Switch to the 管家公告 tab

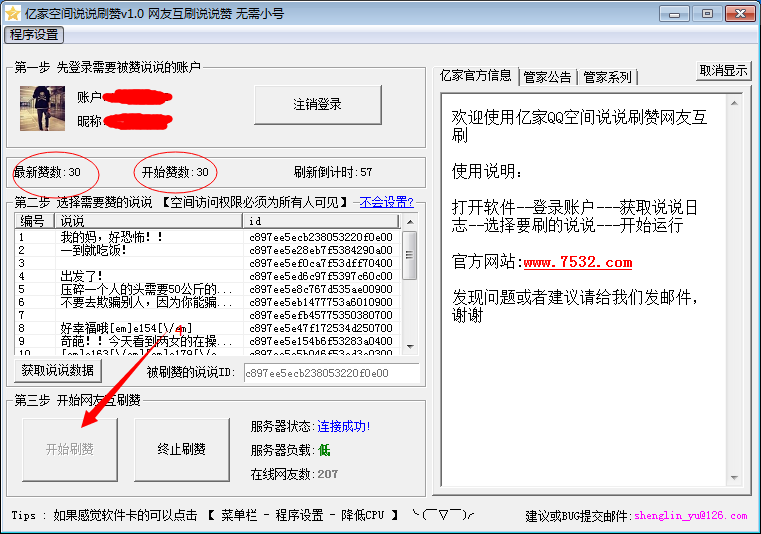pyautogui.click(x=547, y=77)
